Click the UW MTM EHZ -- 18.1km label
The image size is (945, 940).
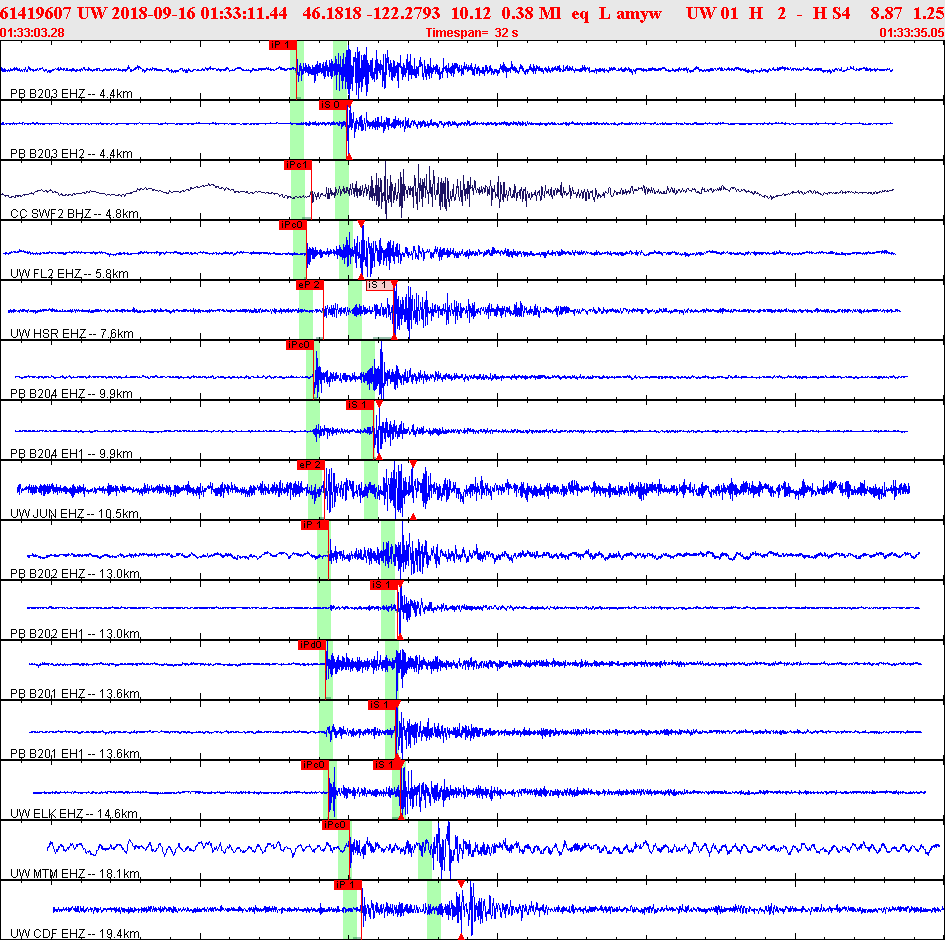click(75, 873)
